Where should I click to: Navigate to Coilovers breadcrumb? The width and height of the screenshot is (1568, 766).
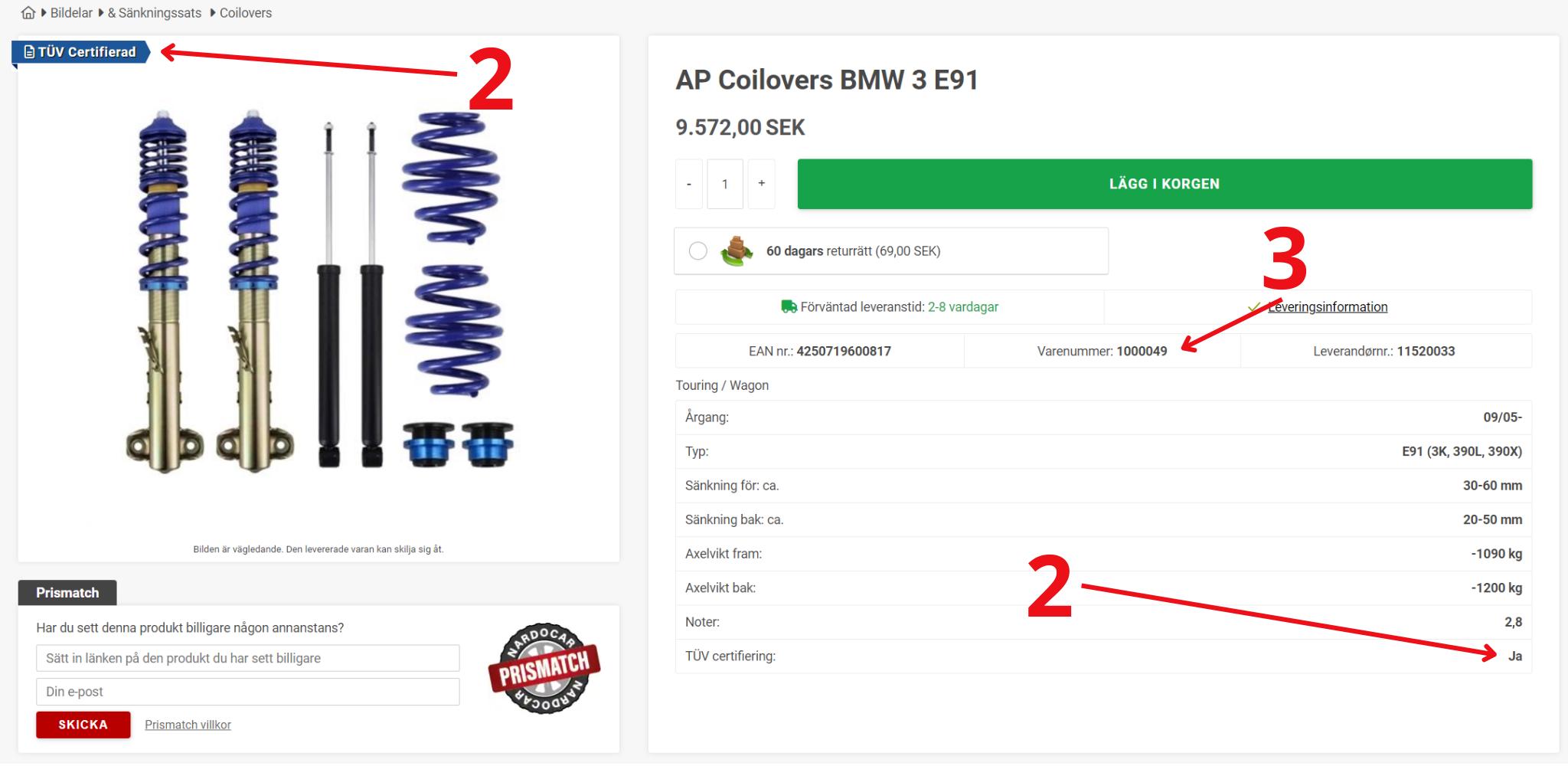coord(246,13)
